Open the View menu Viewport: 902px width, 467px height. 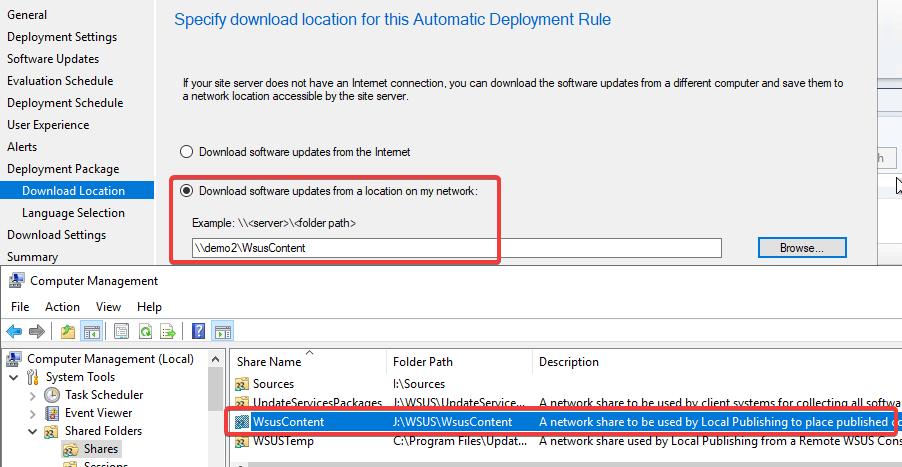point(108,307)
